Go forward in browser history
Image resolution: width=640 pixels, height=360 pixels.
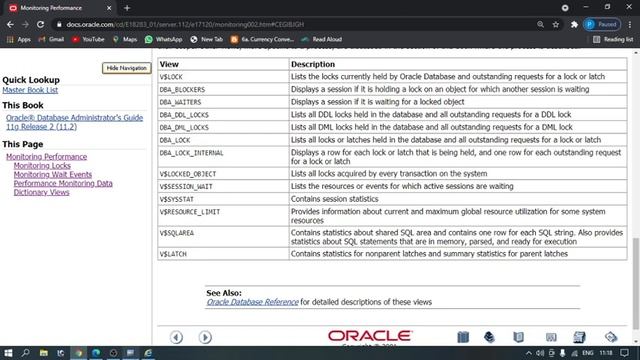[25, 24]
